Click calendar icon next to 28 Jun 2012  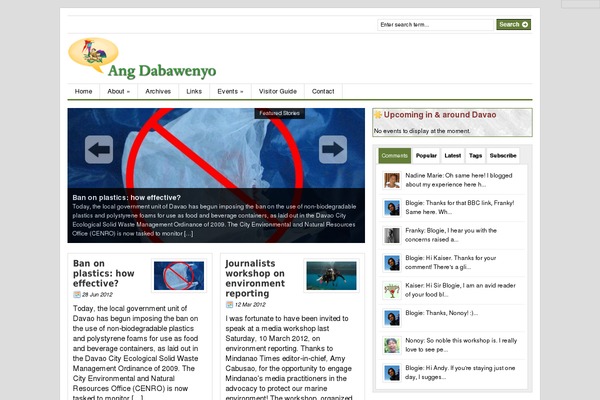(77, 295)
